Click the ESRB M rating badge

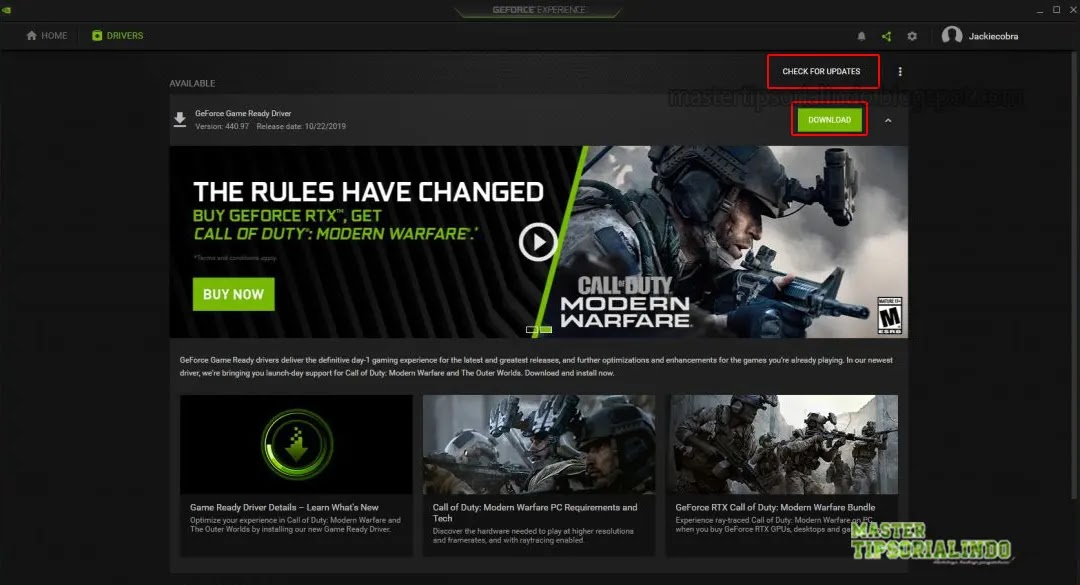pyautogui.click(x=889, y=316)
